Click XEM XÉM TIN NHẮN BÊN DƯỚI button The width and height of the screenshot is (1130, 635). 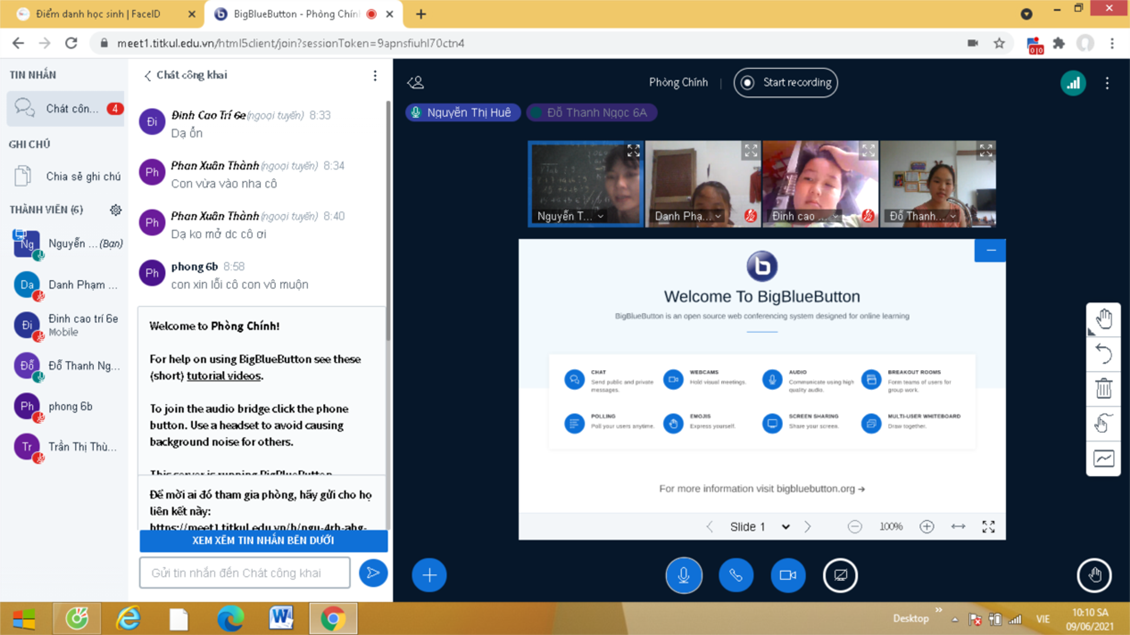point(264,541)
